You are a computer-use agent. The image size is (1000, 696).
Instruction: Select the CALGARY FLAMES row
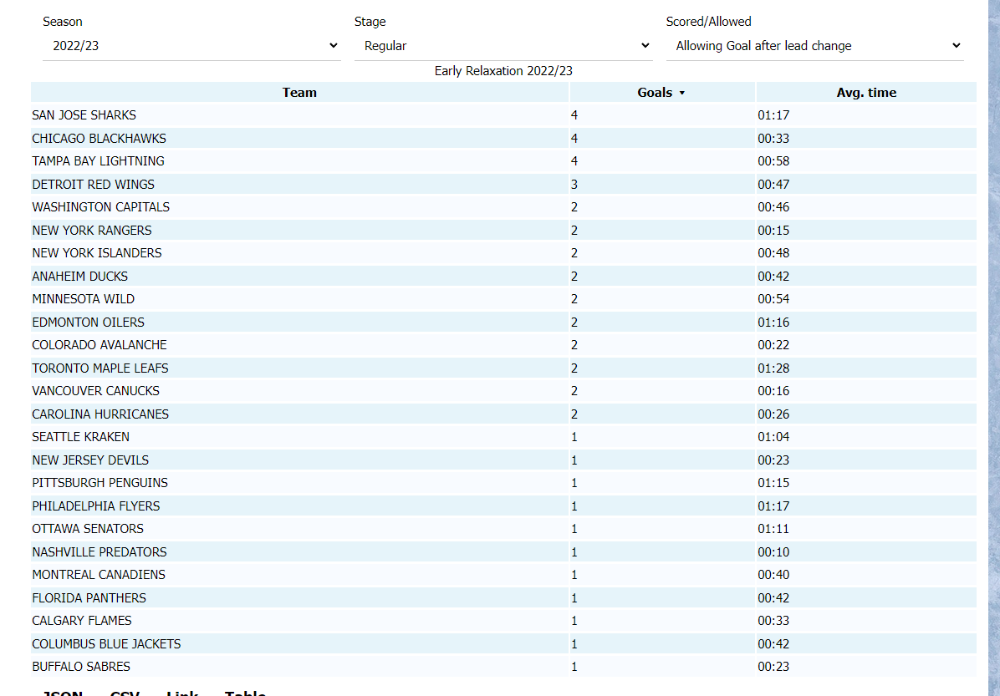click(x=503, y=621)
